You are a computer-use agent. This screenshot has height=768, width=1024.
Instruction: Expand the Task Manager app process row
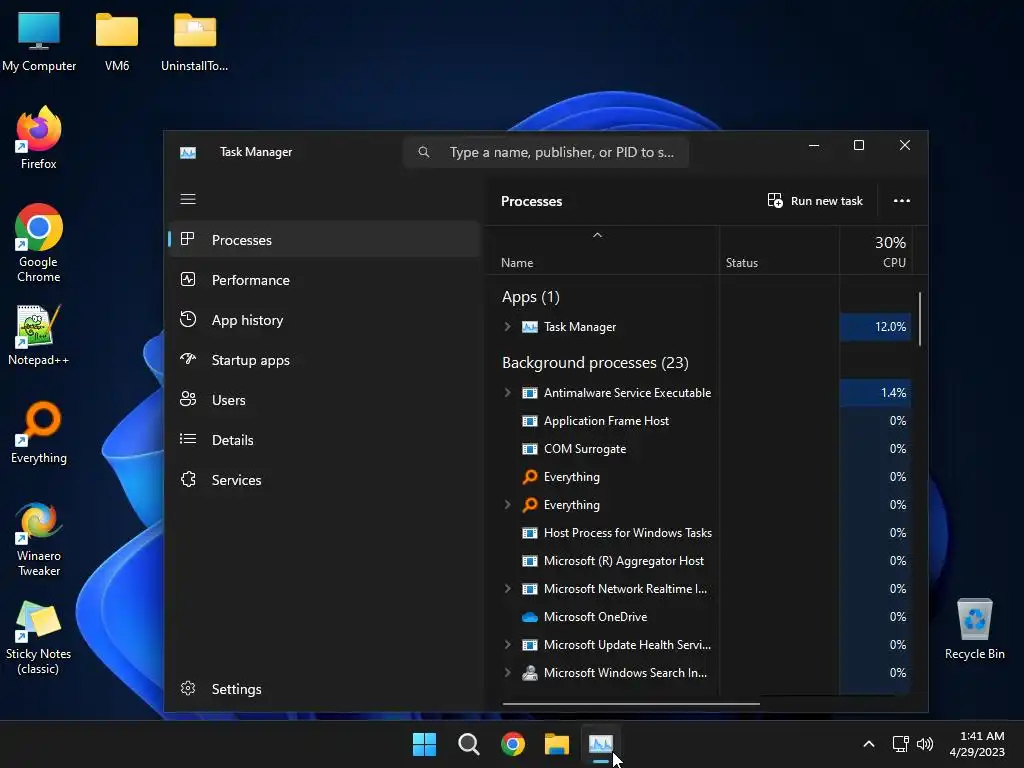(507, 327)
